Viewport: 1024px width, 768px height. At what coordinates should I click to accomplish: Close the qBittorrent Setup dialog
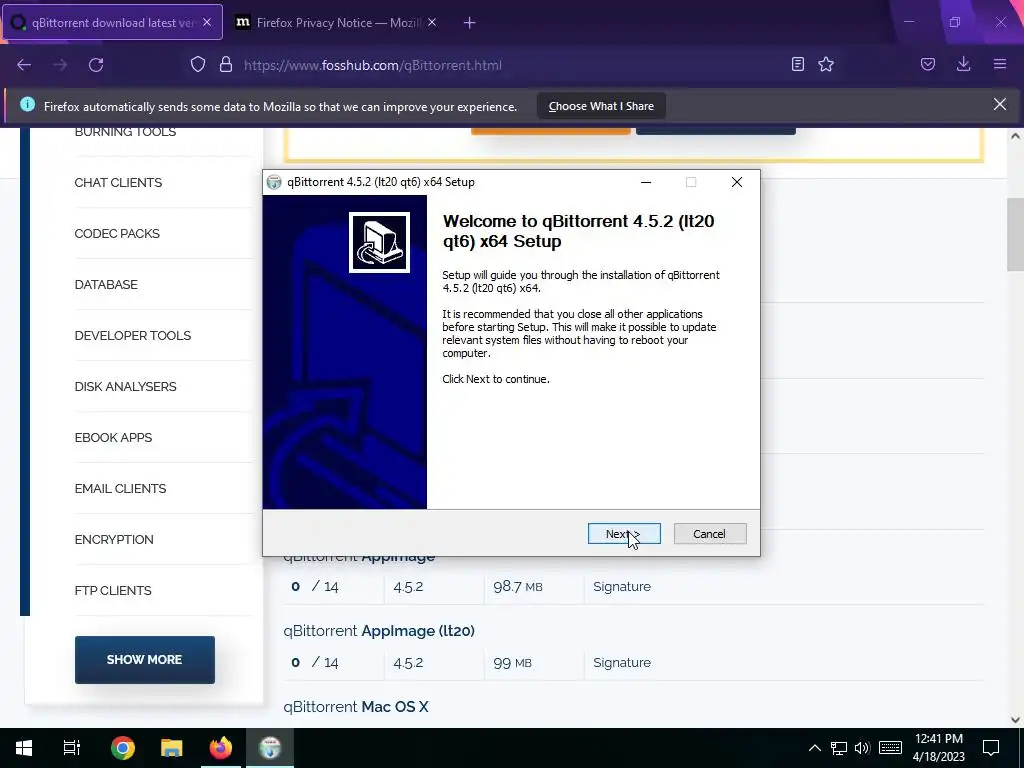tap(737, 182)
